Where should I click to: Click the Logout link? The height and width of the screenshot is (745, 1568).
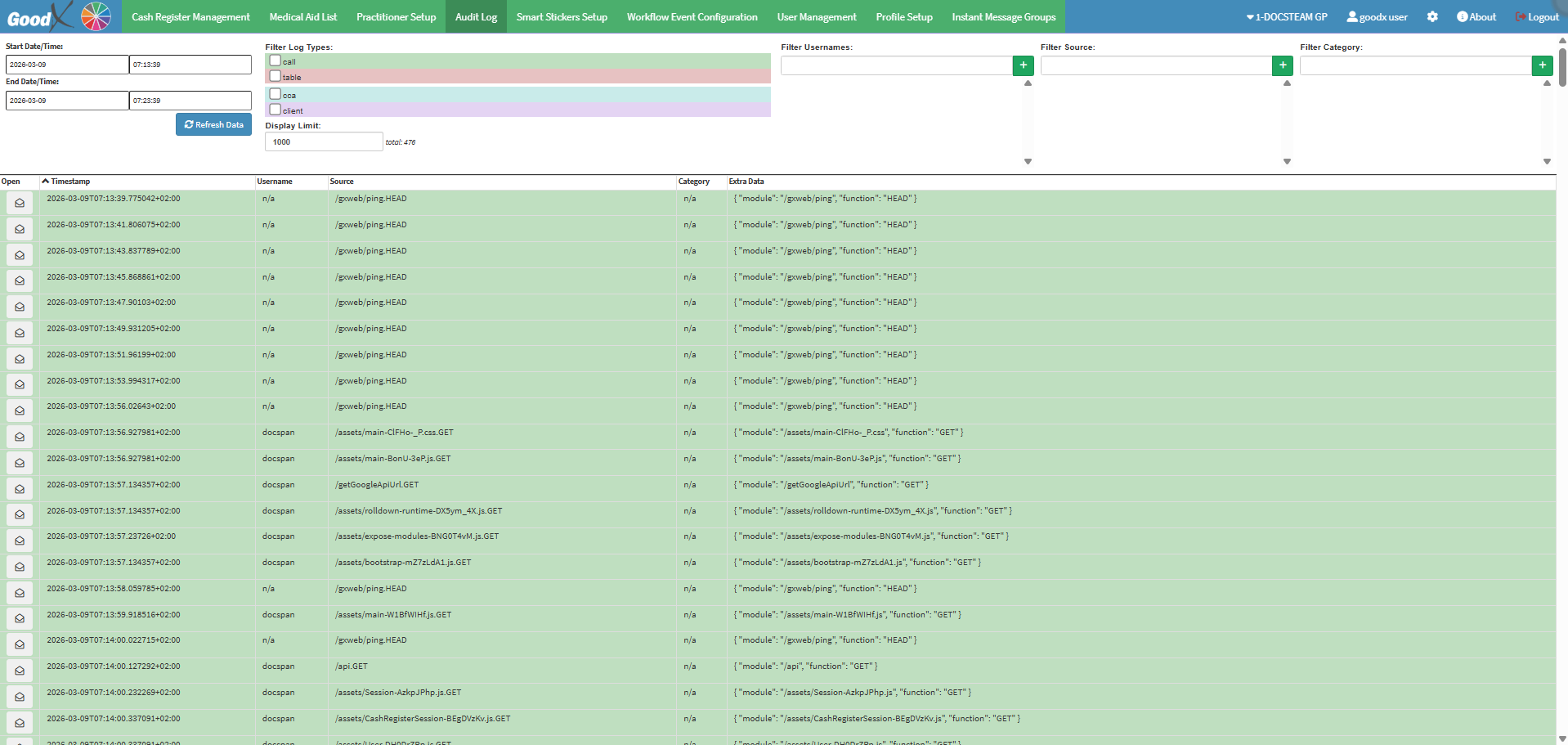point(1537,16)
